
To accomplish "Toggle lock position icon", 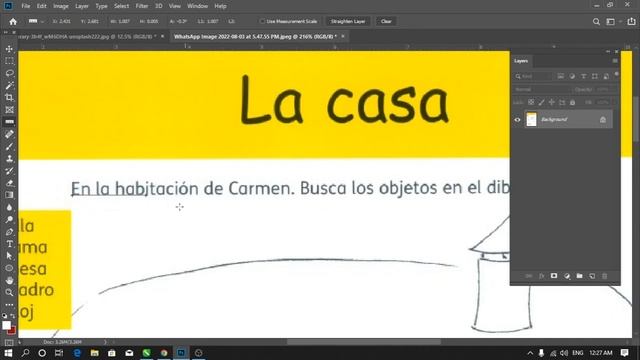I will click(552, 102).
